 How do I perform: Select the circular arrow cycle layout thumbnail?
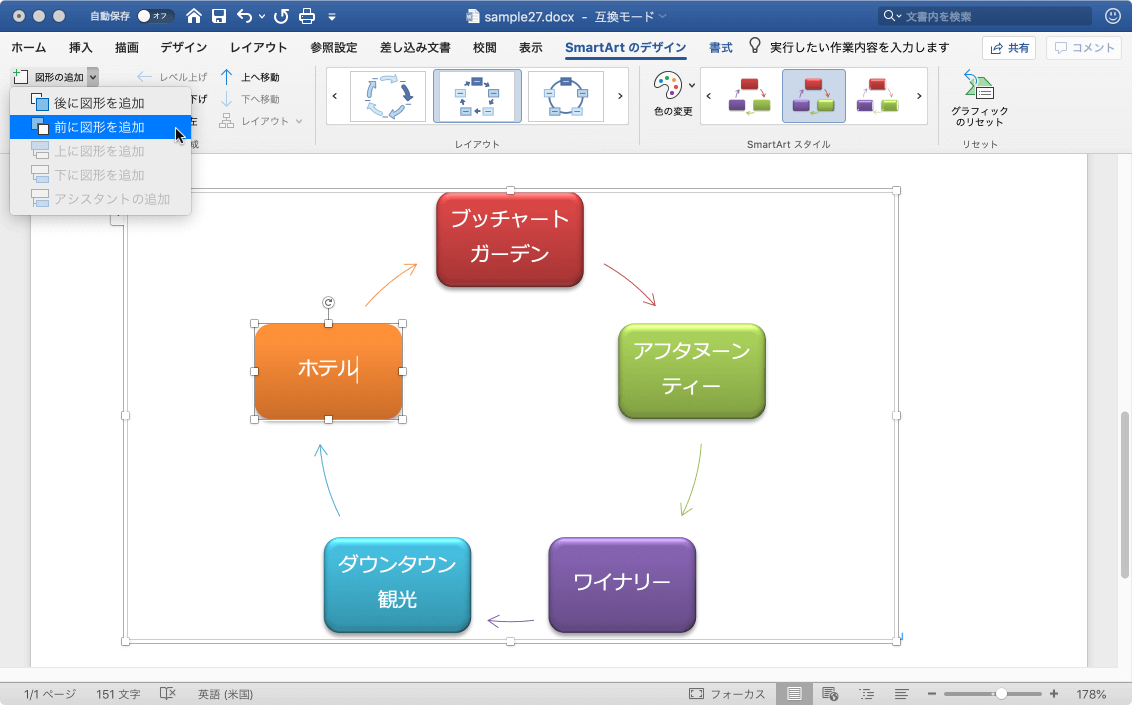tap(388, 96)
